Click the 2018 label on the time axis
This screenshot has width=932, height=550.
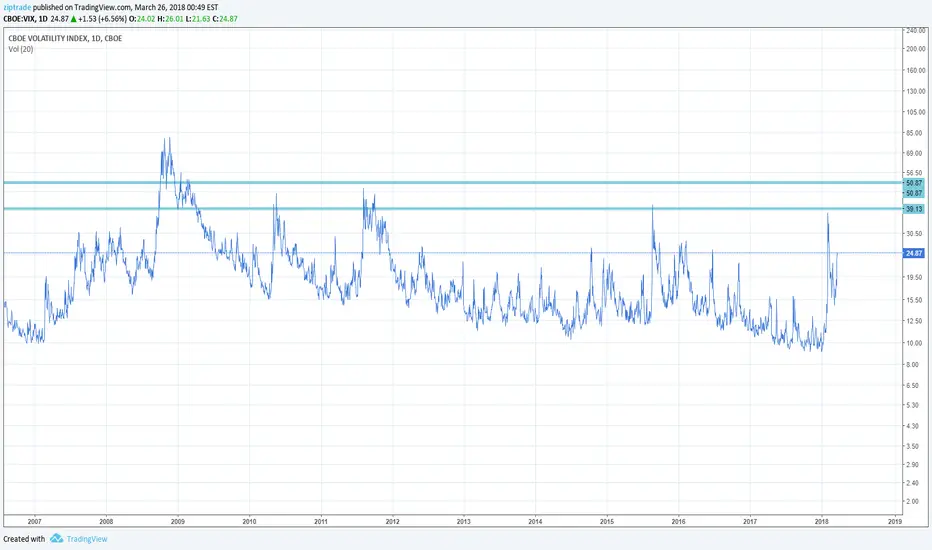821,521
